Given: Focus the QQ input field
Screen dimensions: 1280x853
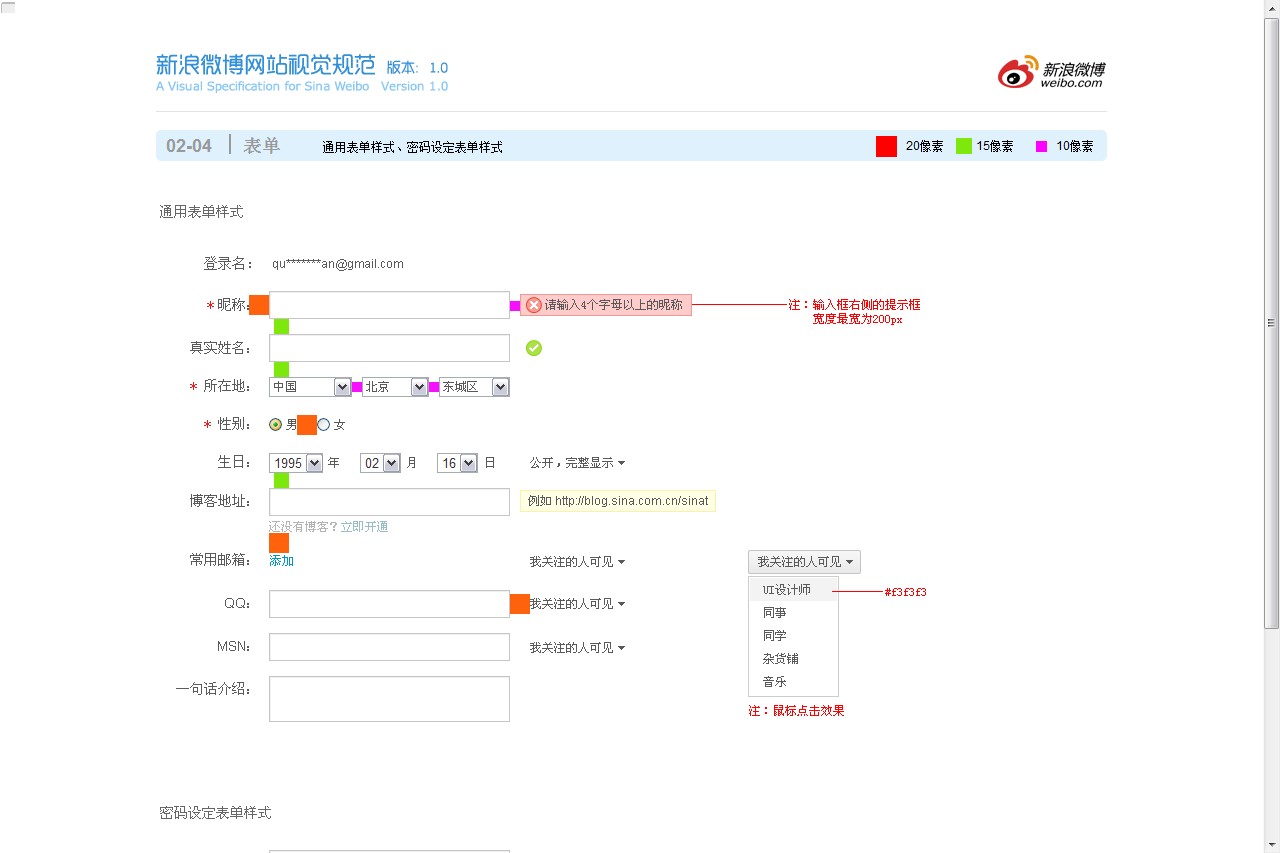Looking at the screenshot, I should click(x=389, y=604).
